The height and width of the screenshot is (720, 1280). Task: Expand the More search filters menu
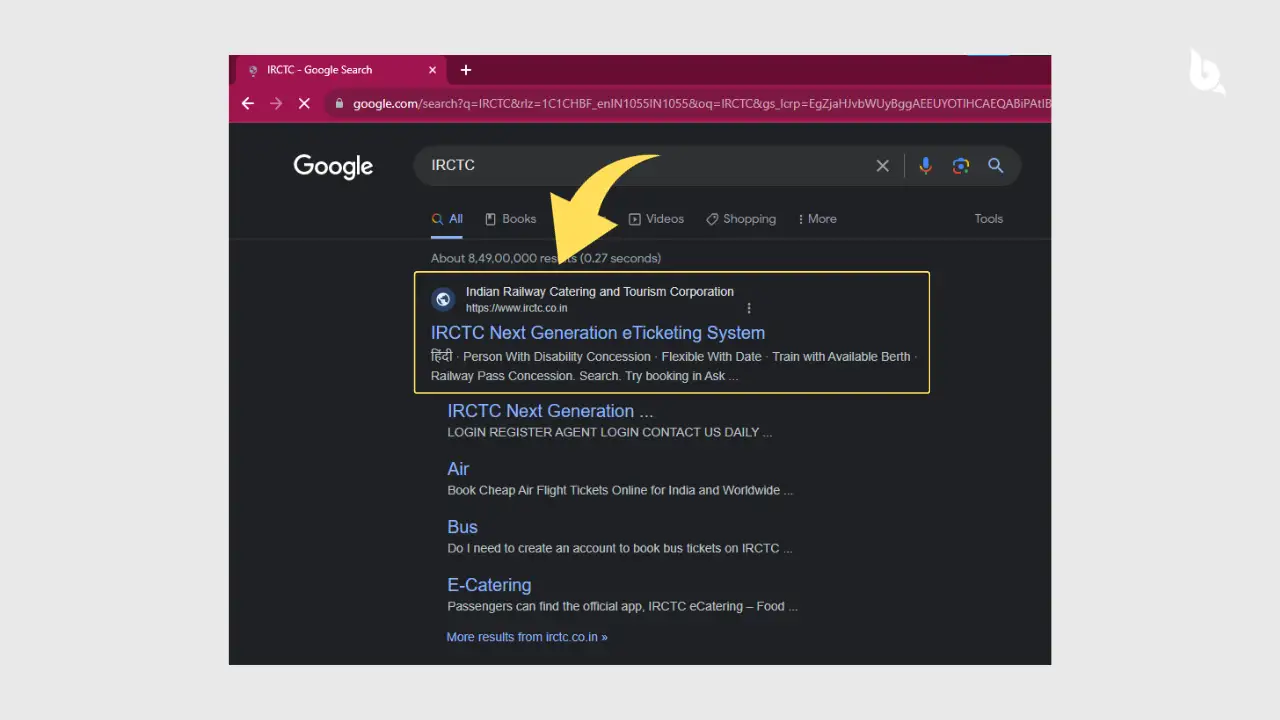coord(817,219)
